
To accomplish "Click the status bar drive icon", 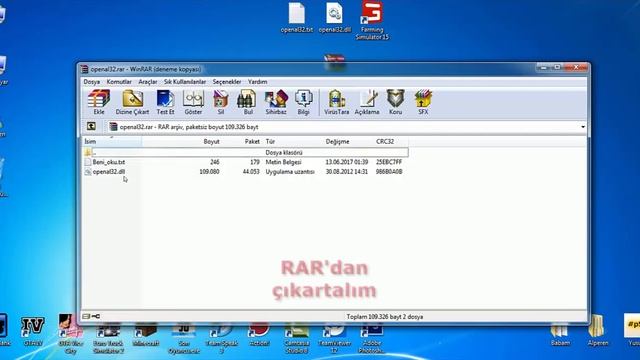I will [86, 316].
